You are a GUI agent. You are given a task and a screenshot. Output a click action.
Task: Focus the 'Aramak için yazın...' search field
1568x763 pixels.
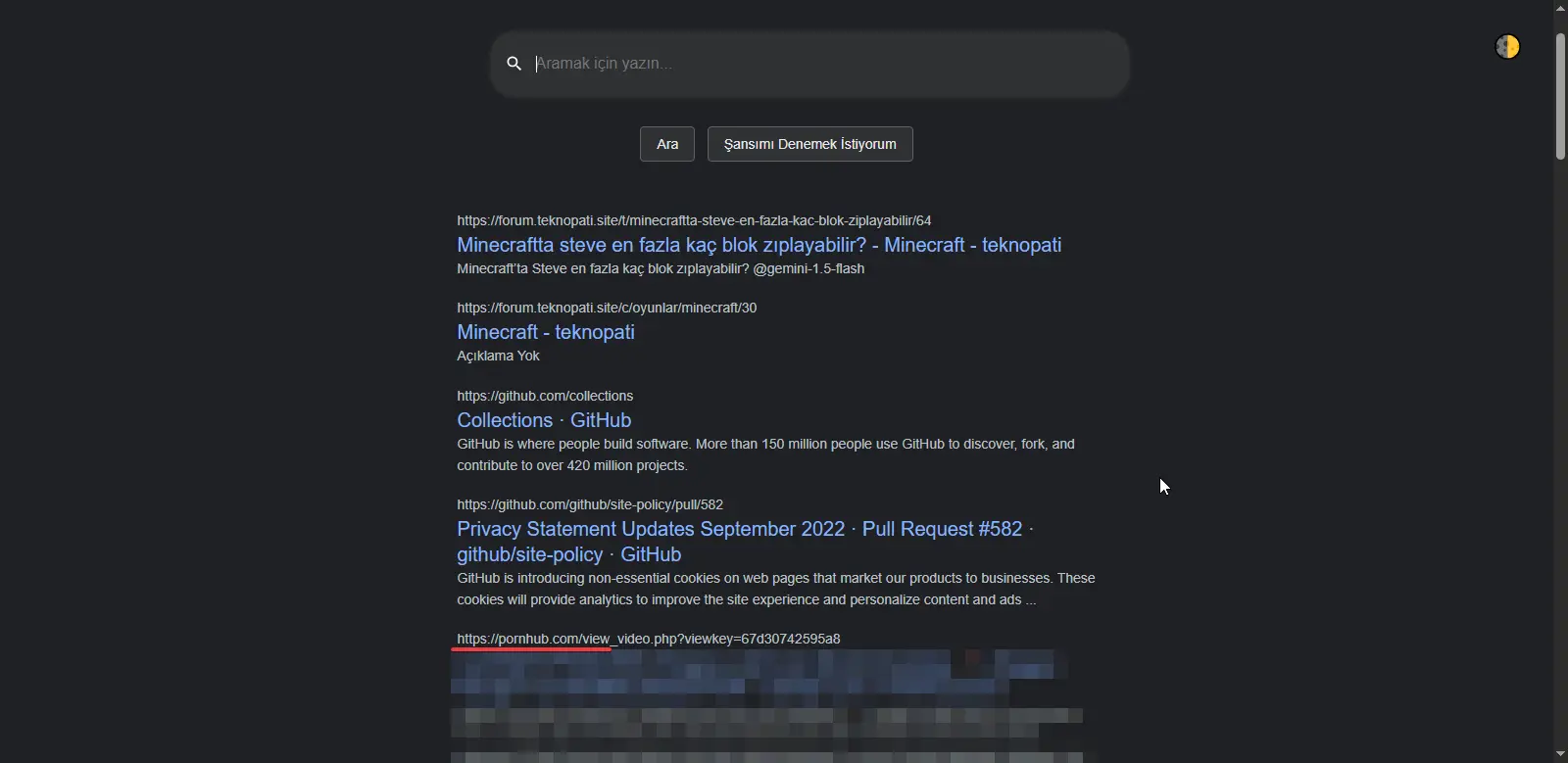809,64
